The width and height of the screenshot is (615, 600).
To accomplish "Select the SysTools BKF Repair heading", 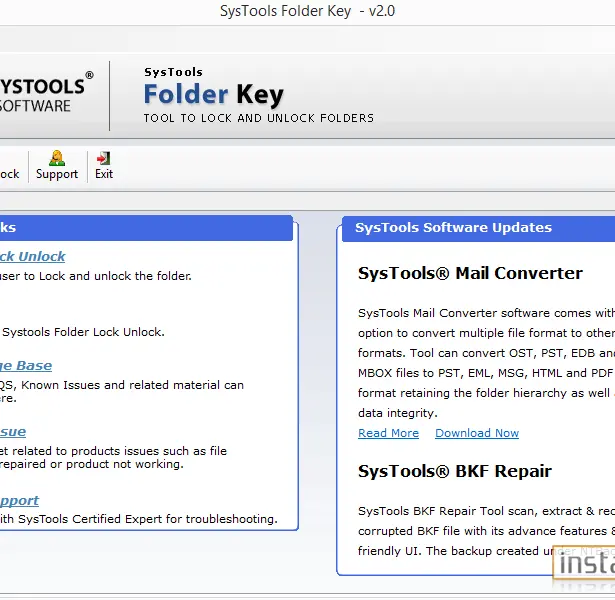I will pyautogui.click(x=455, y=471).
